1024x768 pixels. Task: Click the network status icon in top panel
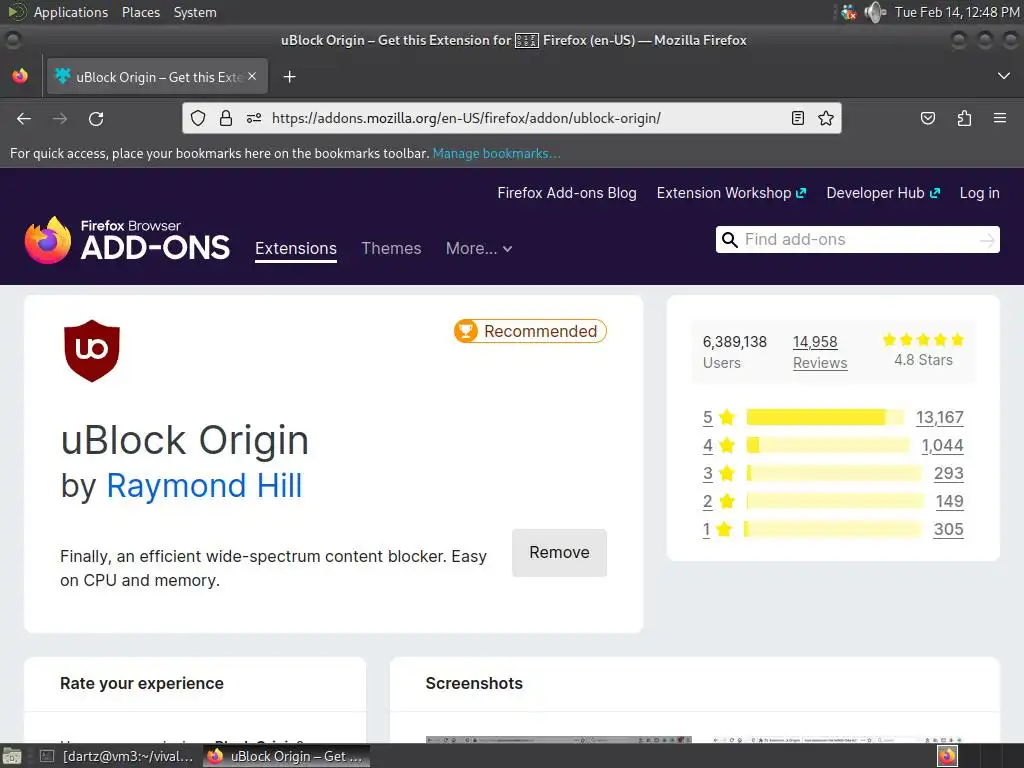click(848, 12)
